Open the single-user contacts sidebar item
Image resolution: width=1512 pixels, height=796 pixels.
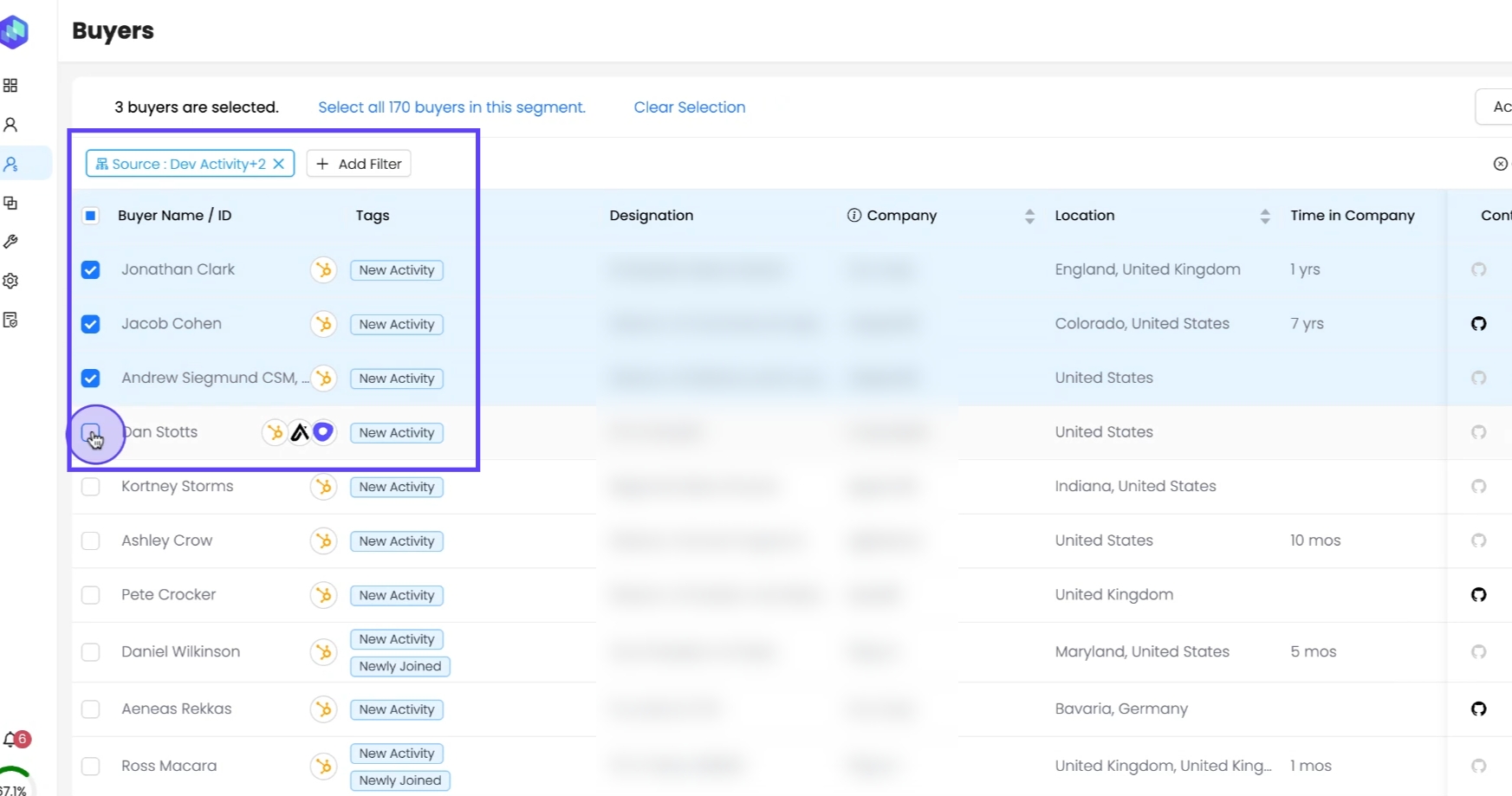coord(10,125)
